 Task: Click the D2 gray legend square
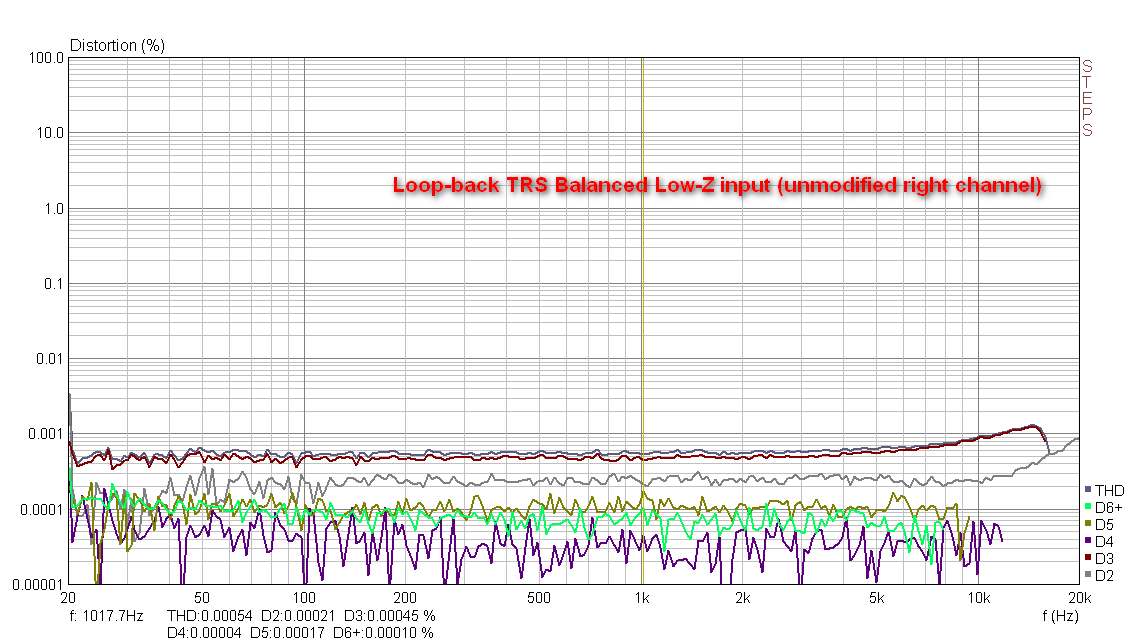(1088, 575)
